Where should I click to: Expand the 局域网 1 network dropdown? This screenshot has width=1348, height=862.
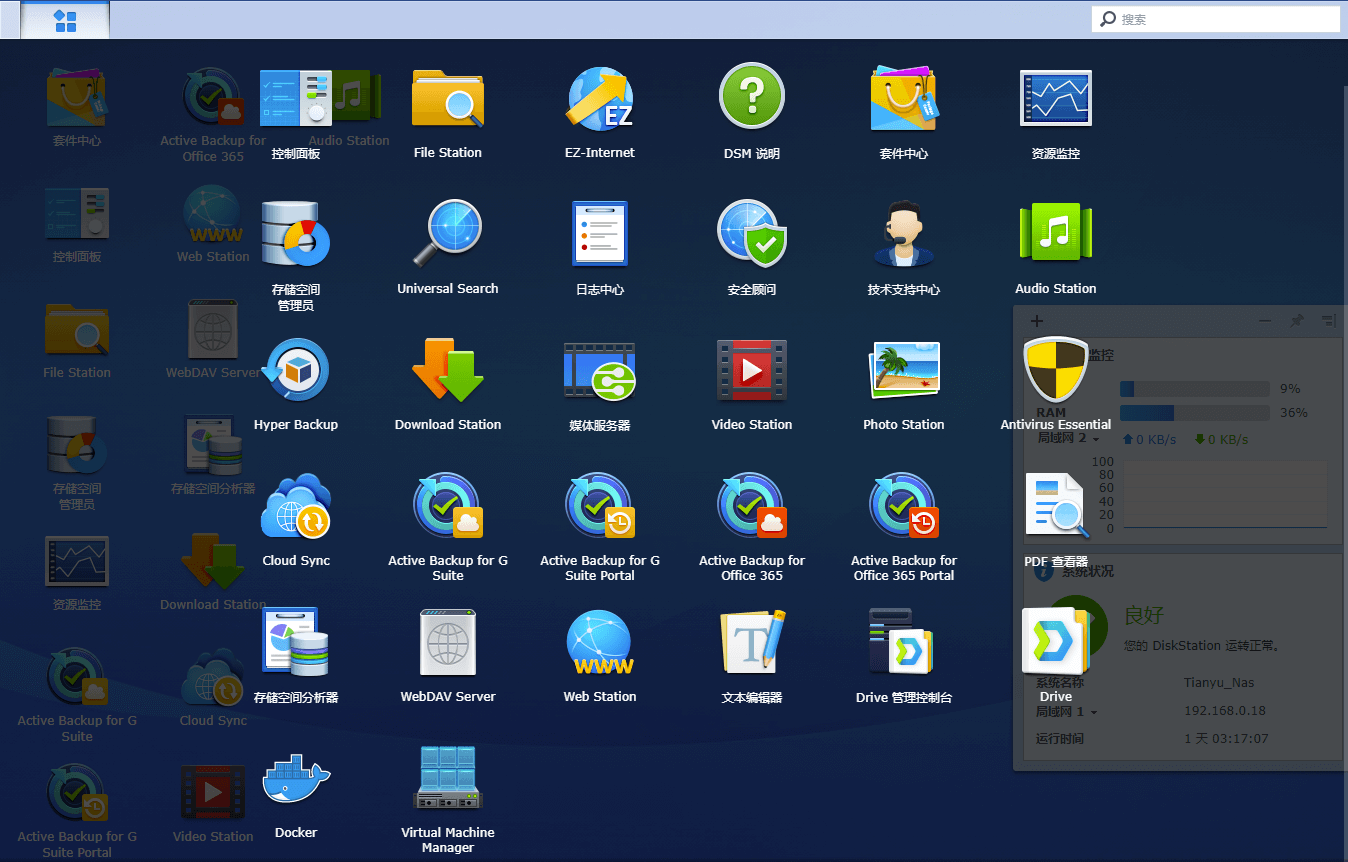1094,712
